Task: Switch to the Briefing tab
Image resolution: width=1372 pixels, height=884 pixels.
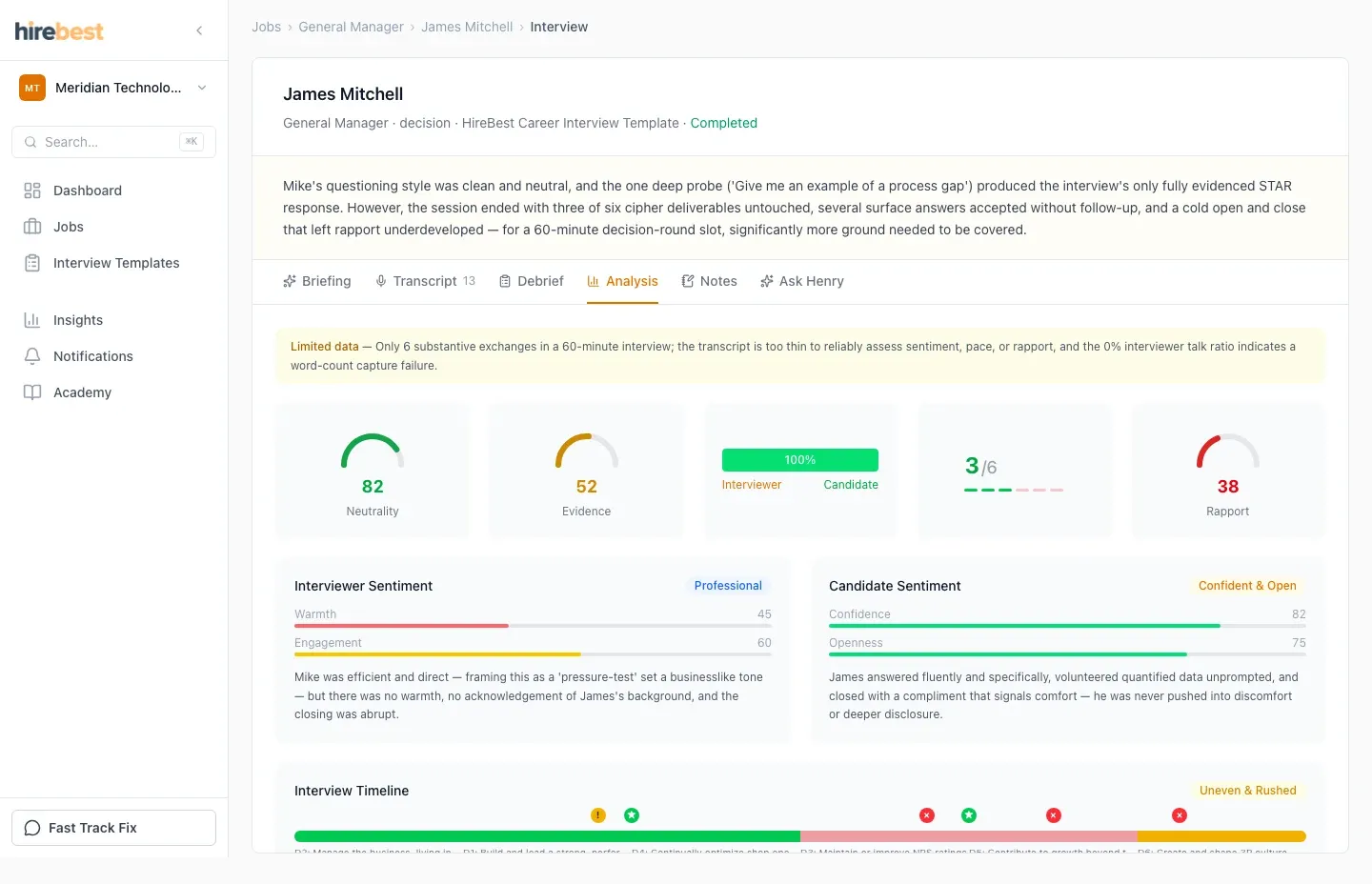Action: click(317, 281)
